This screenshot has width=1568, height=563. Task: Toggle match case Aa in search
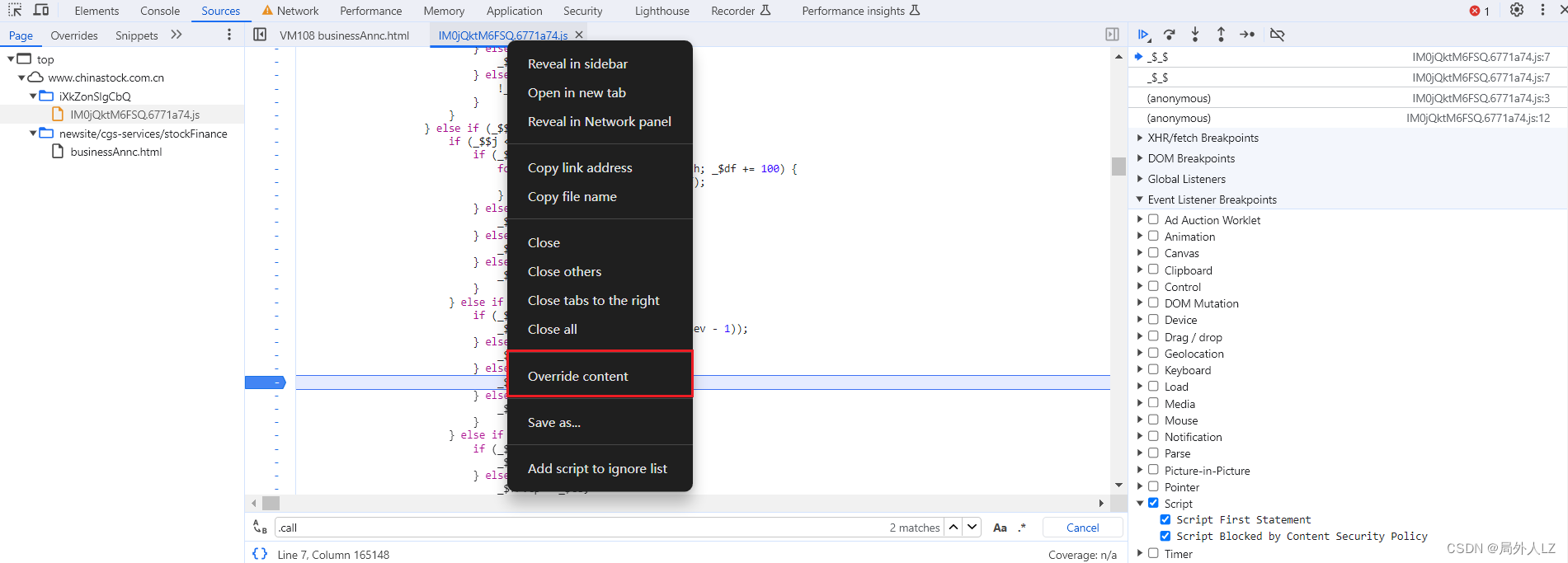tap(1000, 528)
